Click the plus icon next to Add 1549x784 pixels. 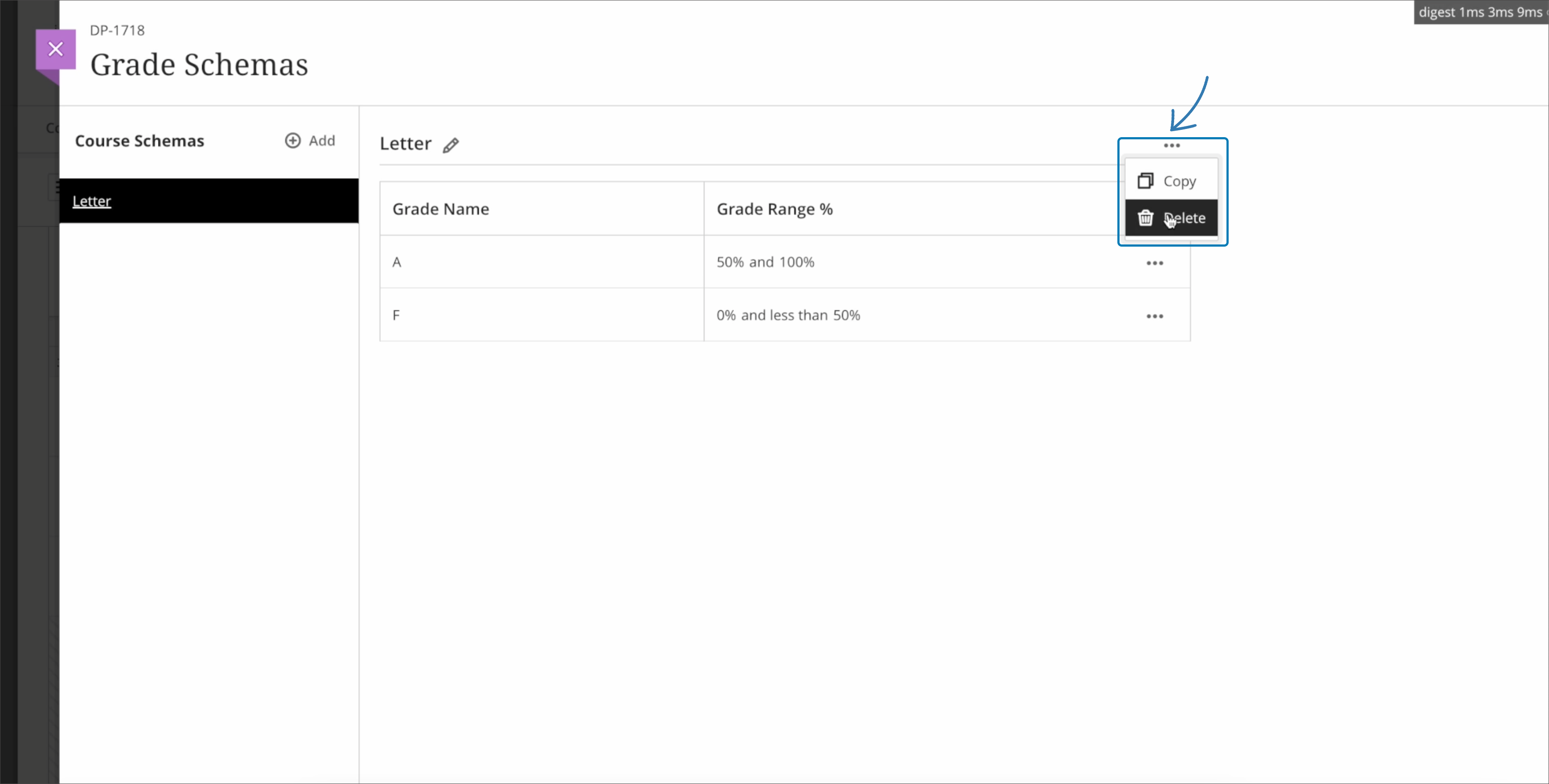pyautogui.click(x=292, y=140)
